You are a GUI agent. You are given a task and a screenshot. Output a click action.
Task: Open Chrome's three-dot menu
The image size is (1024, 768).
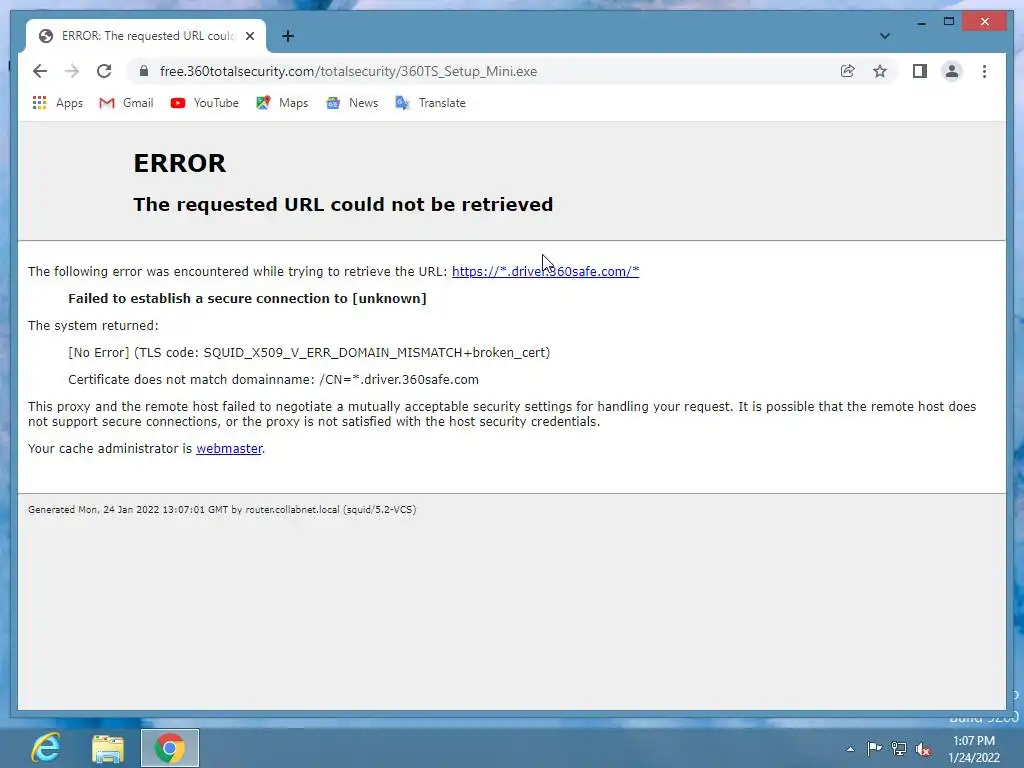[984, 71]
